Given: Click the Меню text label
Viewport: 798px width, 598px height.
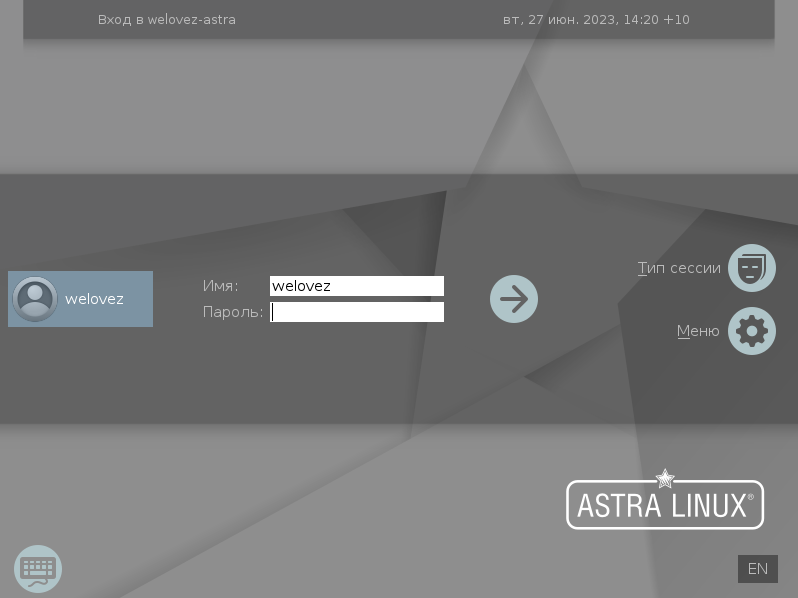Looking at the screenshot, I should click(x=698, y=331).
